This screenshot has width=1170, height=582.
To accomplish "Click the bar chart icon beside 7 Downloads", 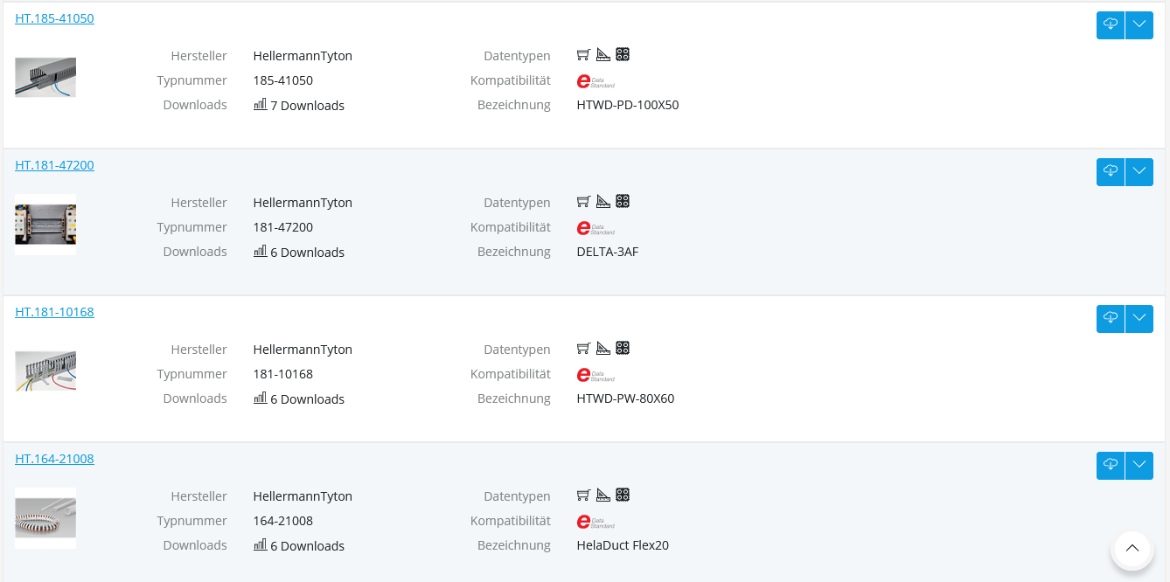I will [x=260, y=104].
